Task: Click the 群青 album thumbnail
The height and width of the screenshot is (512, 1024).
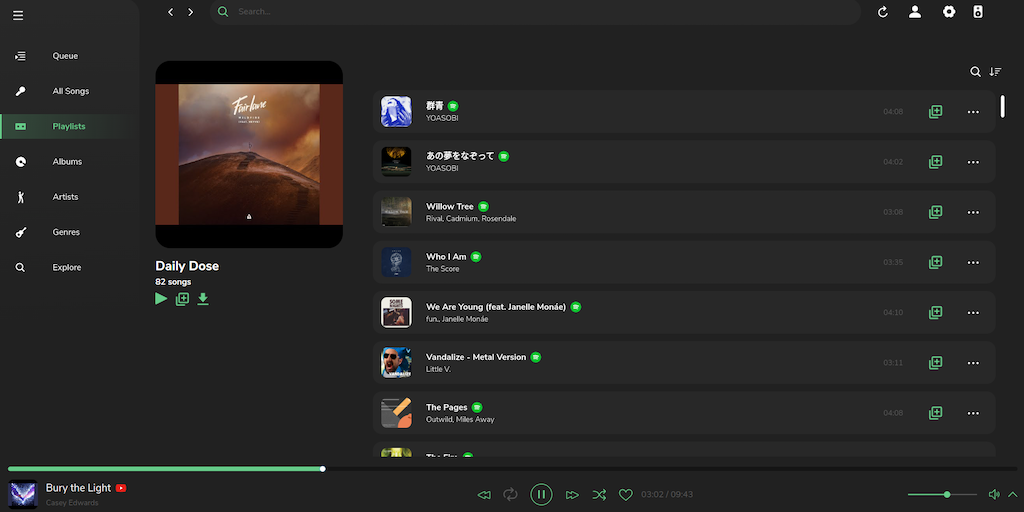Action: coord(396,112)
